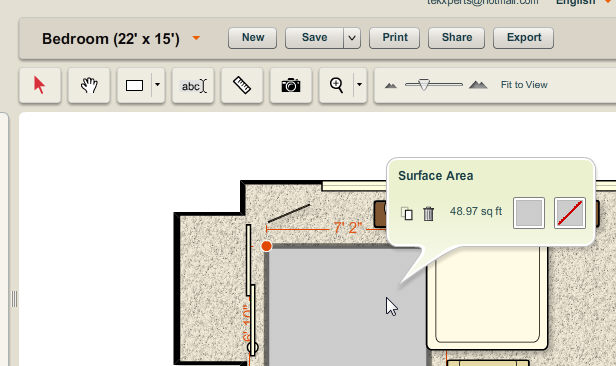This screenshot has height=366, width=616.
Task: Open the Share button
Action: (456, 38)
